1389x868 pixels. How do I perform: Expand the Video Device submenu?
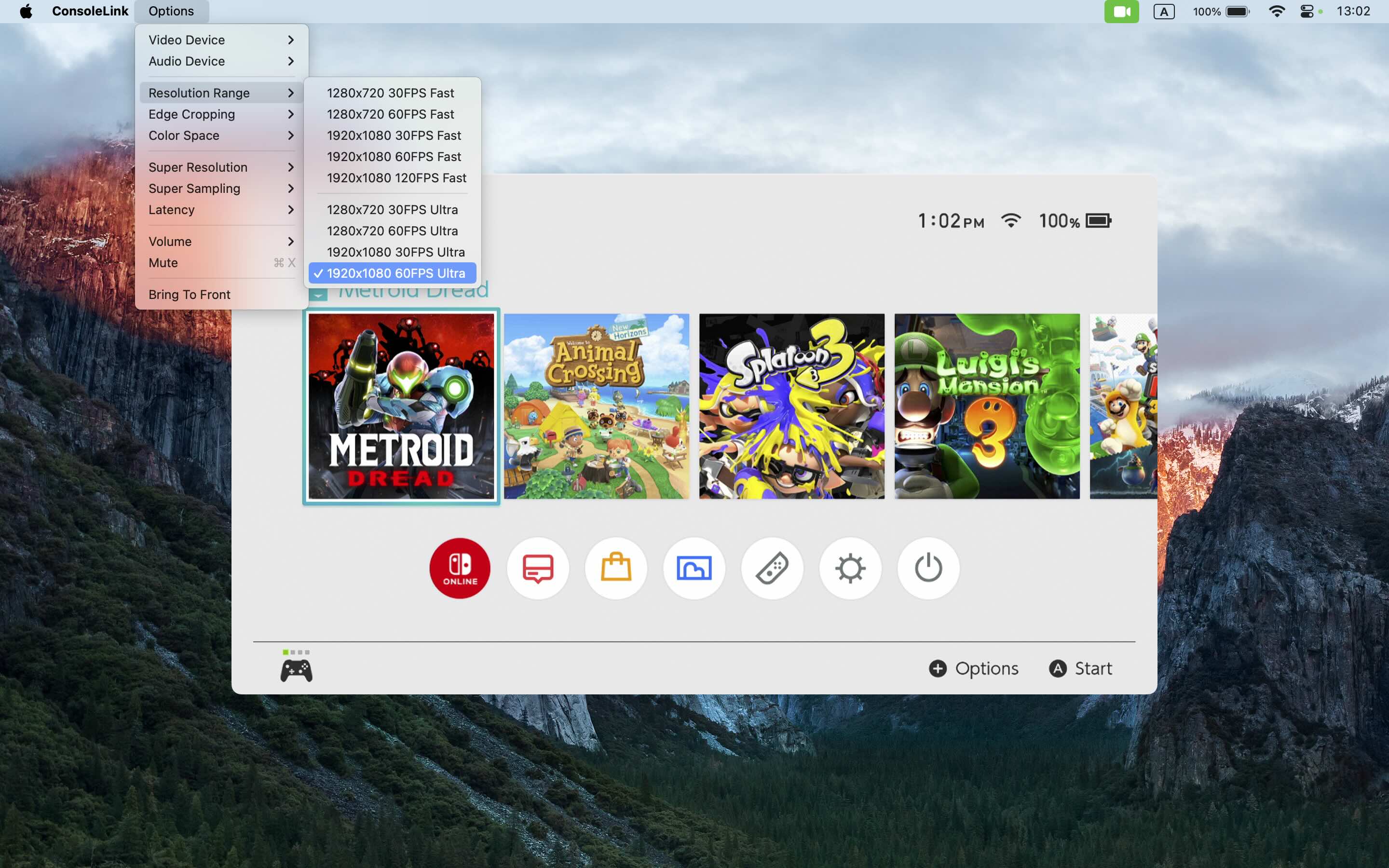tap(221, 40)
